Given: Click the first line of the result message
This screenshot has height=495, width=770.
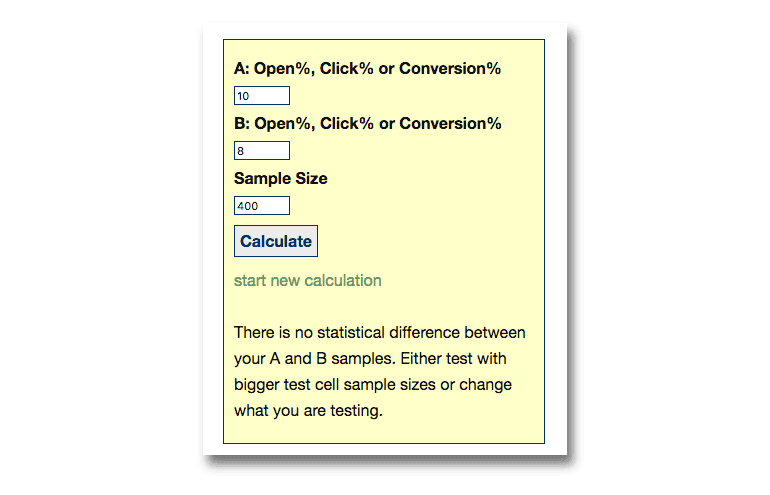Looking at the screenshot, I should pyautogui.click(x=379, y=332).
